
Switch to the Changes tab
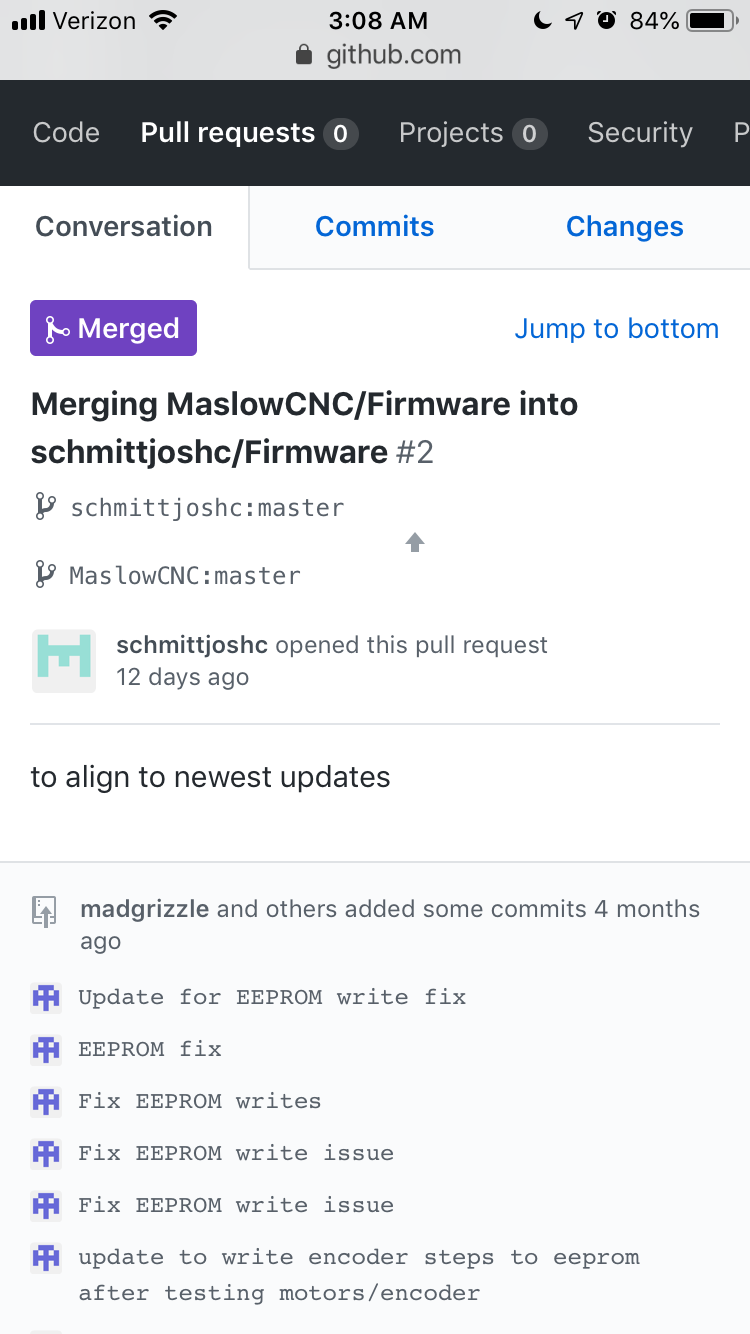click(x=625, y=227)
